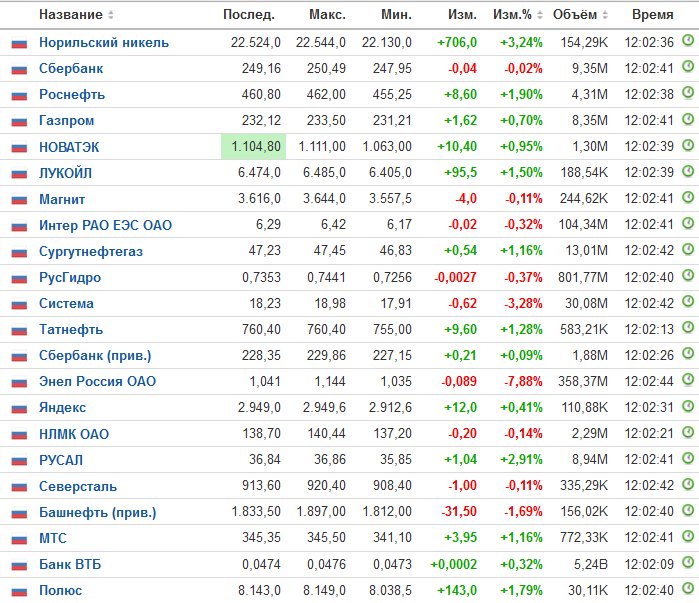Click the Russian flag next to Банк ВТБ

(19, 565)
